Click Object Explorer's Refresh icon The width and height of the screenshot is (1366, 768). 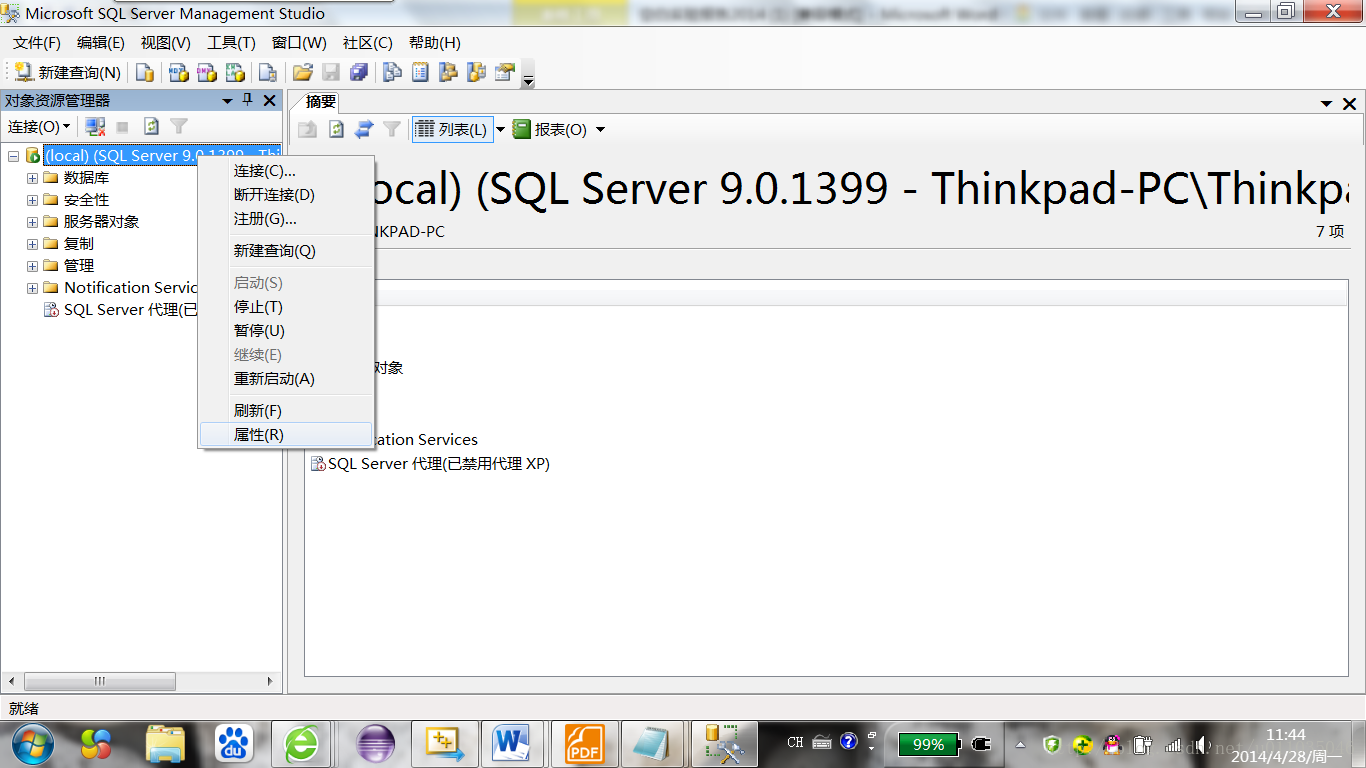(x=151, y=126)
